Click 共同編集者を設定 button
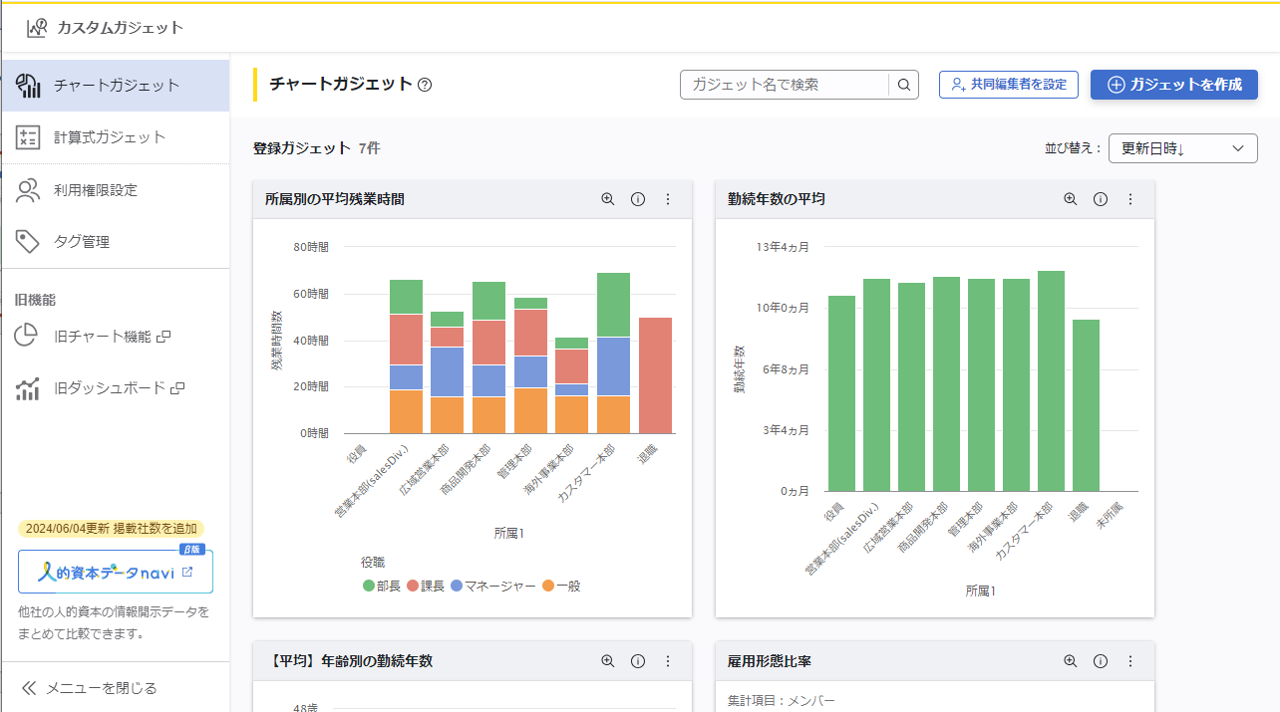Image resolution: width=1280 pixels, height=712 pixels. (x=1008, y=85)
